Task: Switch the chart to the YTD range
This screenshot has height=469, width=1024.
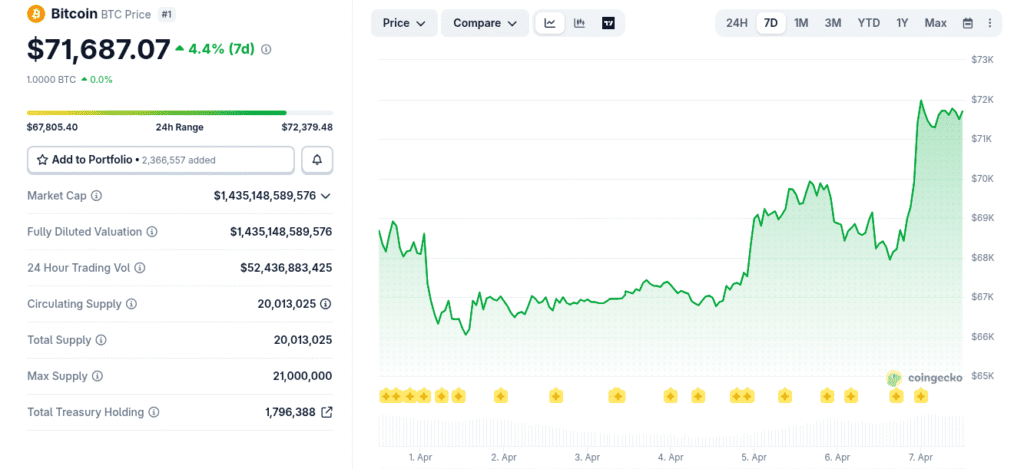Action: [x=868, y=23]
